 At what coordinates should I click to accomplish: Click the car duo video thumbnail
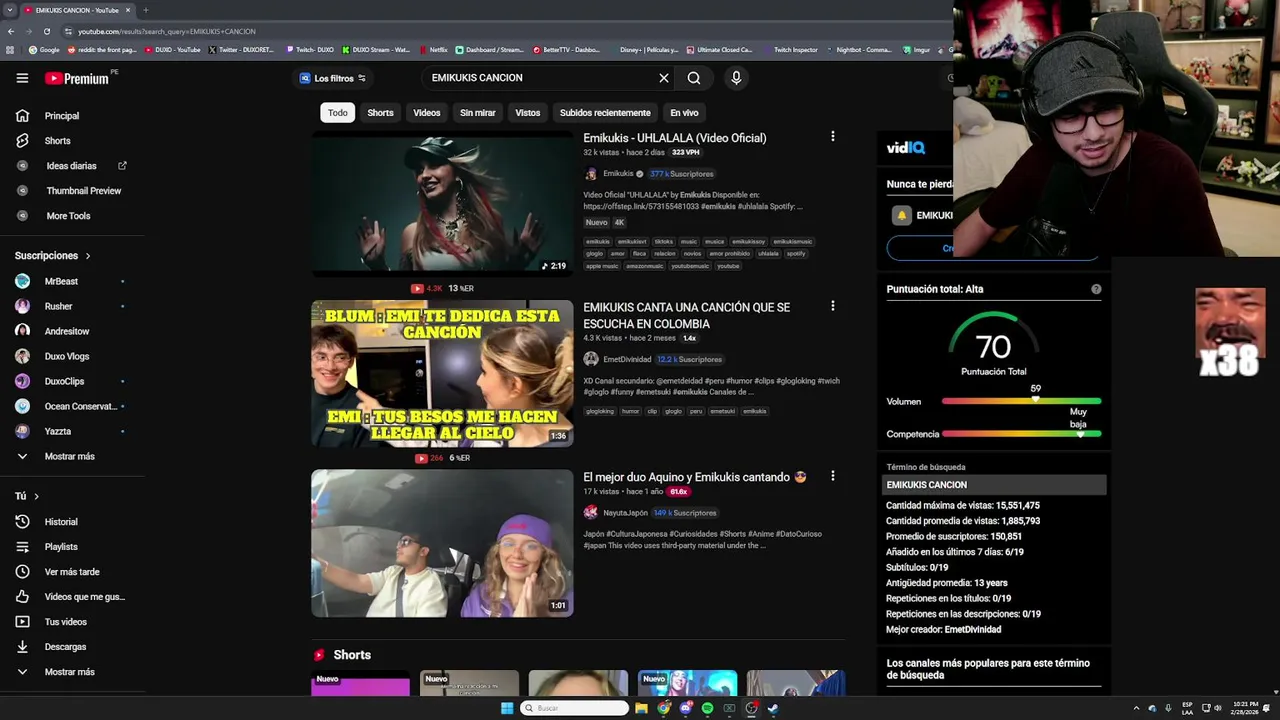(x=442, y=544)
